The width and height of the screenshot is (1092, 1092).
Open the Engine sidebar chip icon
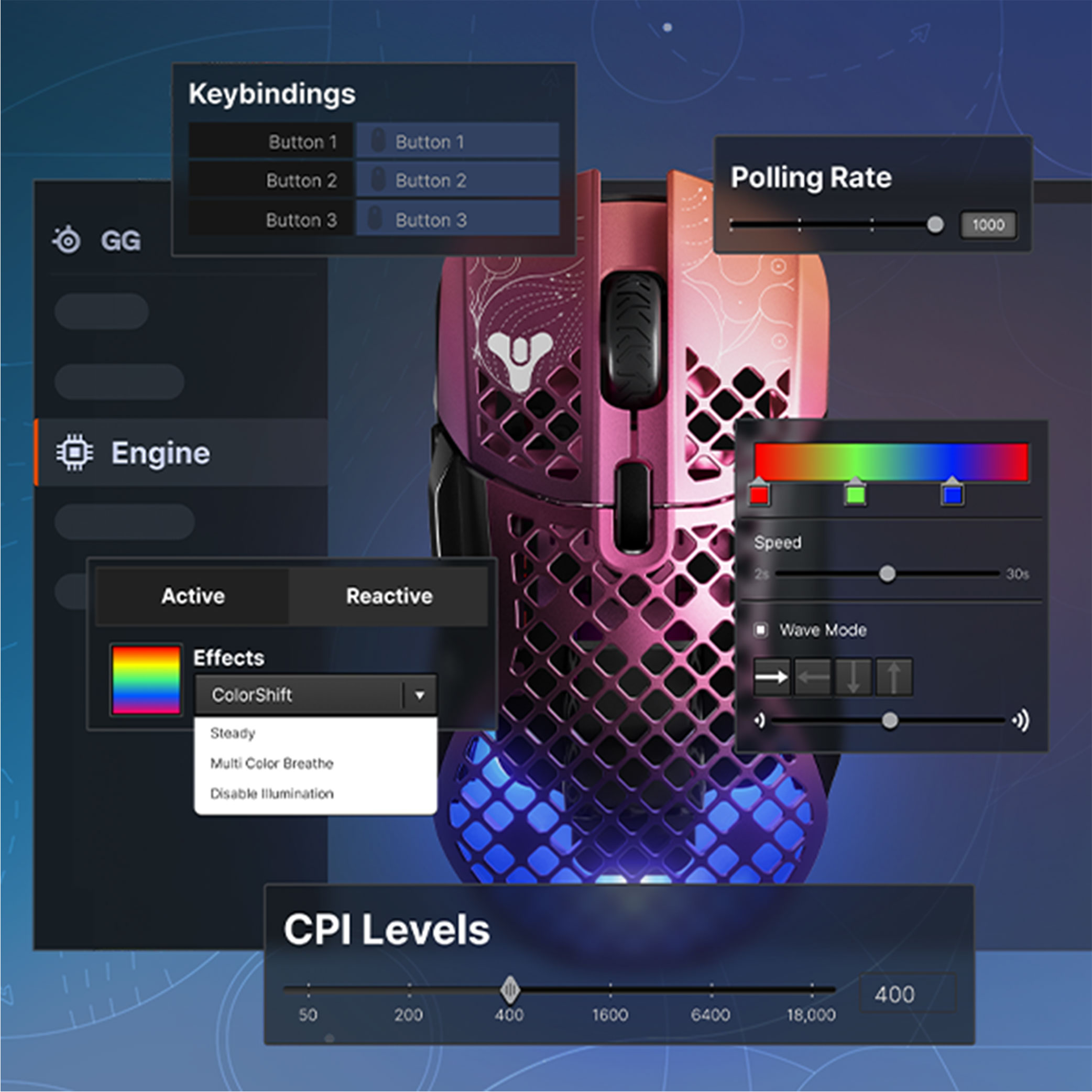click(74, 452)
